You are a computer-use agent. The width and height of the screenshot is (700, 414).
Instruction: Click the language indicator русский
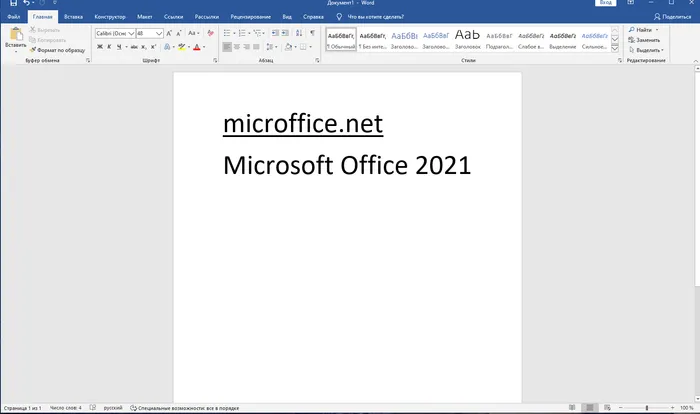click(113, 408)
